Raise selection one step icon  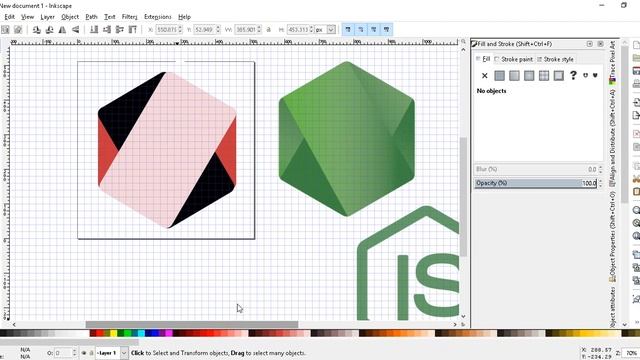coord(120,29)
